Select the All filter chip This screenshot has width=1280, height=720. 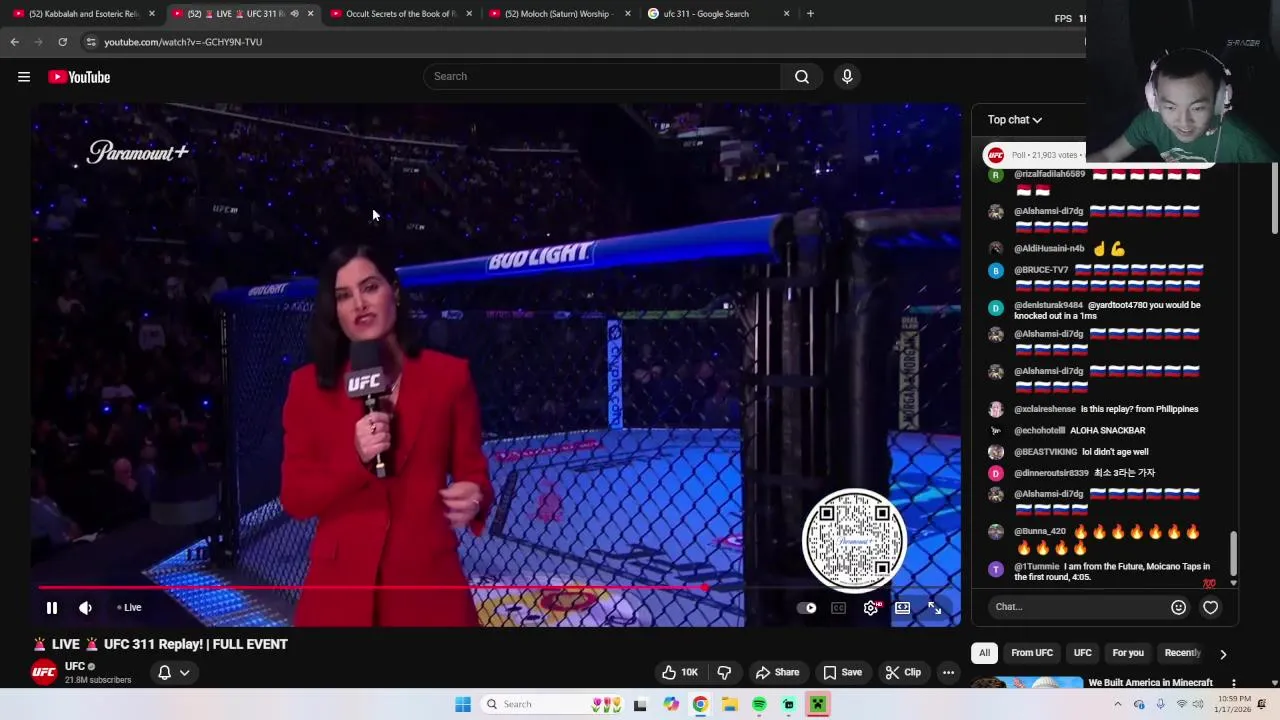coord(984,653)
